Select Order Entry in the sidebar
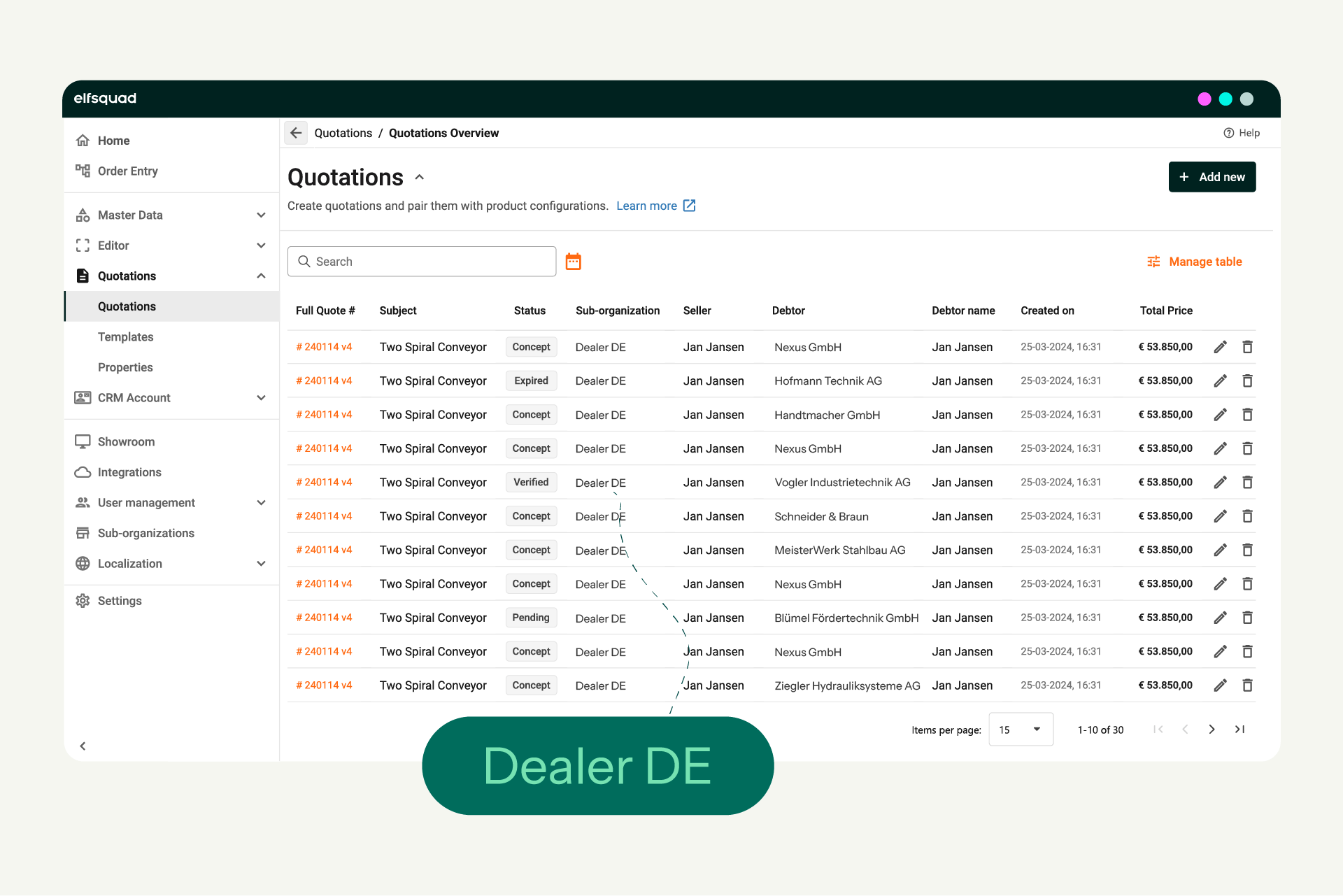 tap(127, 171)
